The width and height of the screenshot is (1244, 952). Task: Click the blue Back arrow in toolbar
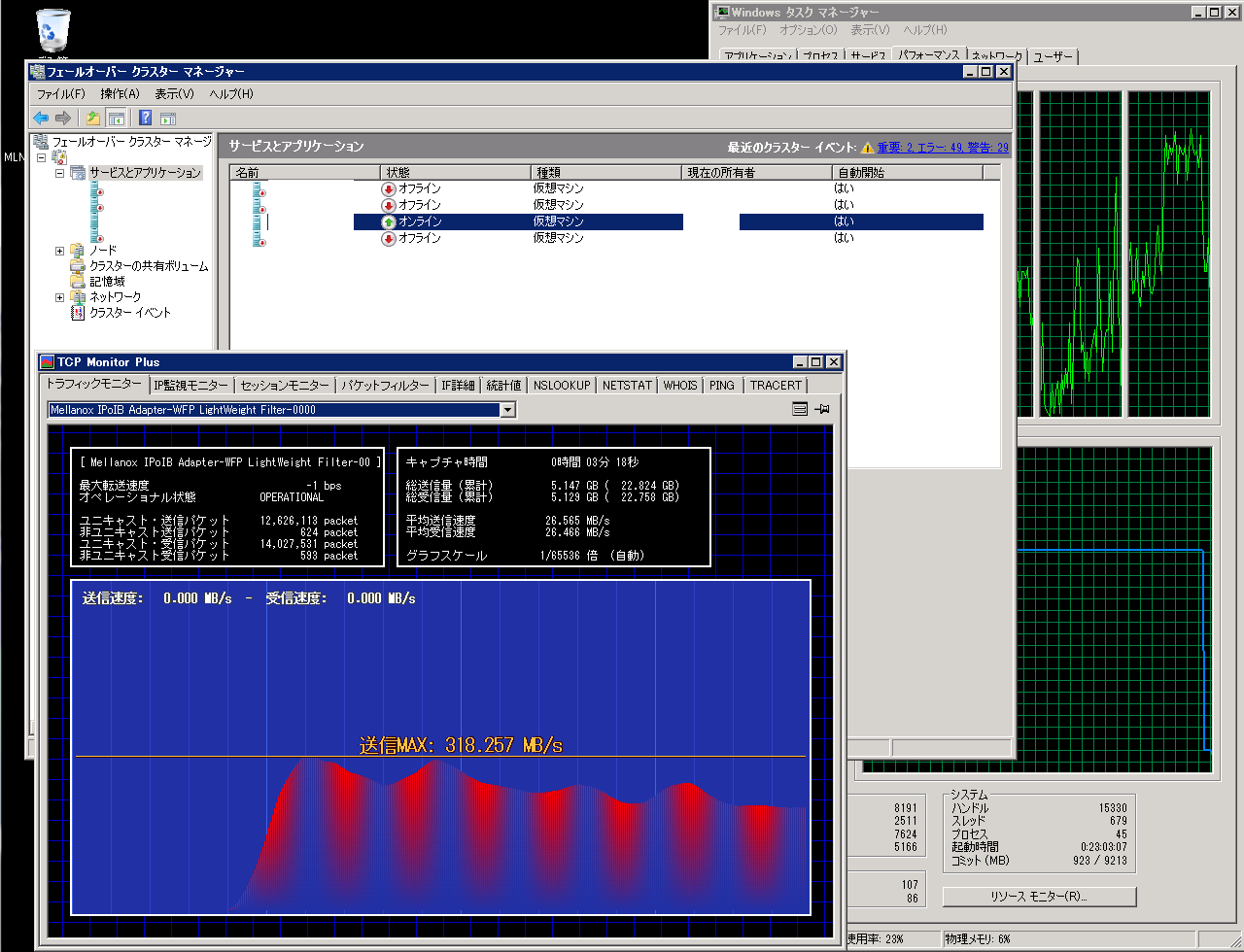pos(41,119)
